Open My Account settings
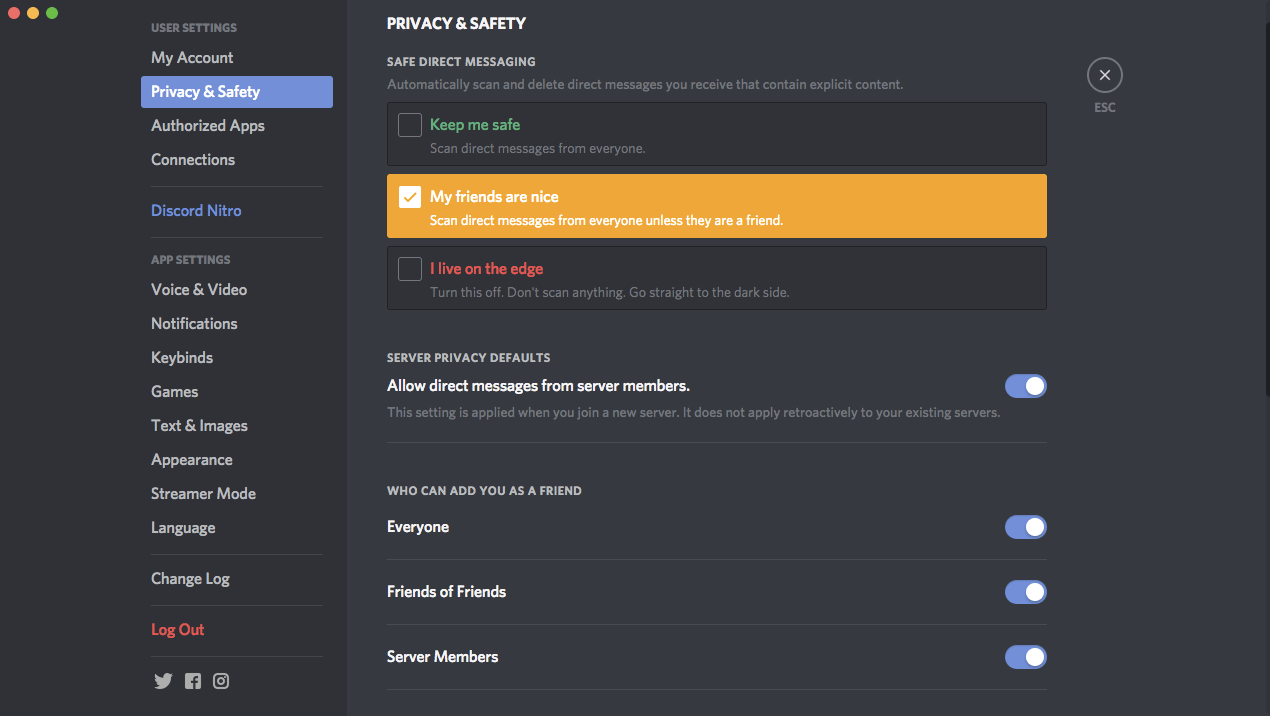The width and height of the screenshot is (1270, 716). [x=192, y=58]
